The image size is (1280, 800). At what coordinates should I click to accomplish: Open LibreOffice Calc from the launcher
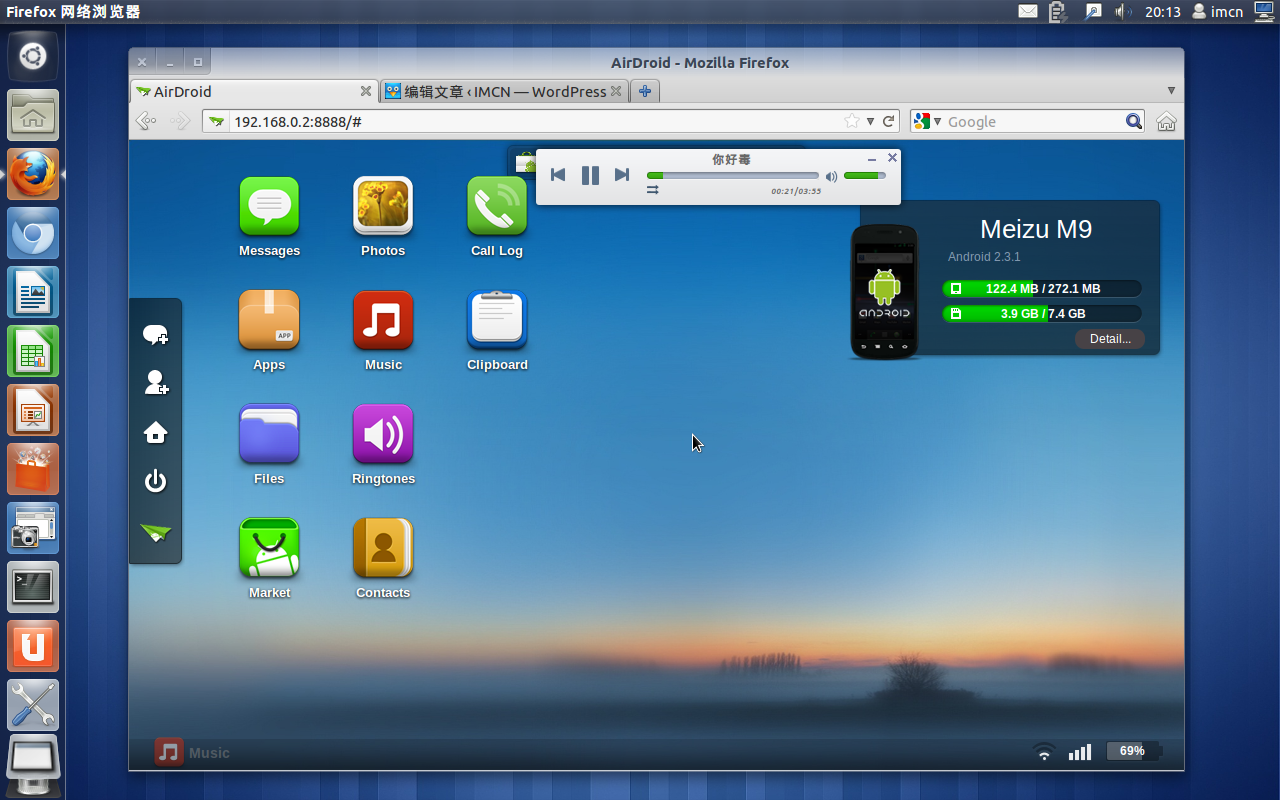click(x=33, y=351)
